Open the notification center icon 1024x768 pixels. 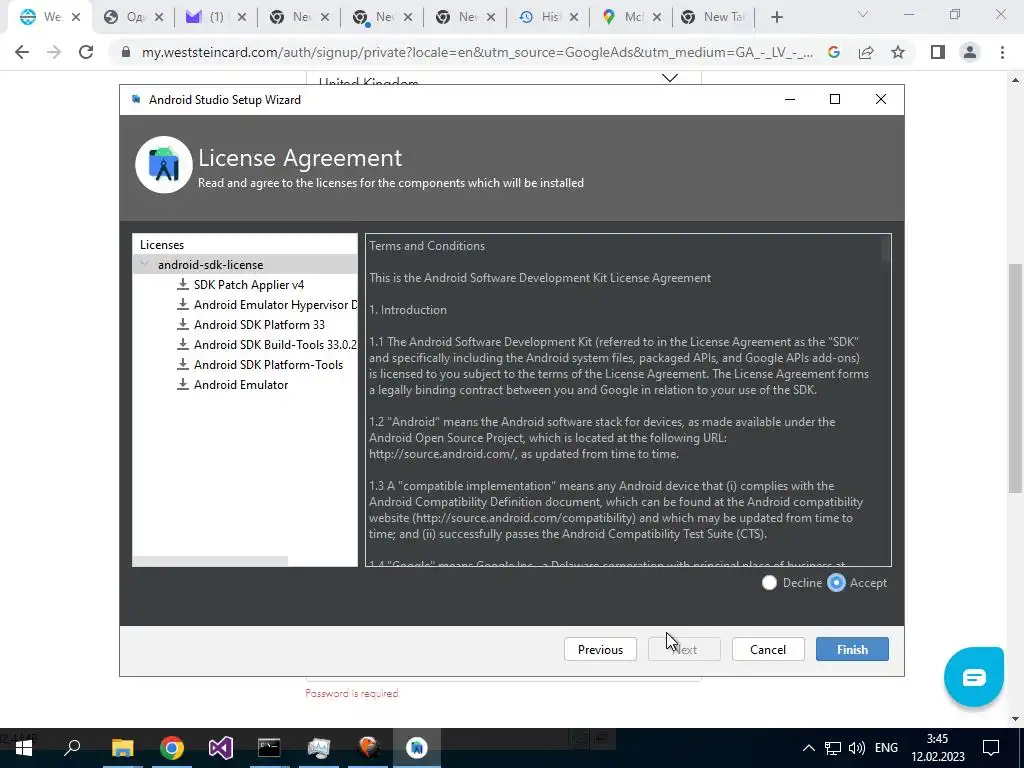click(991, 748)
